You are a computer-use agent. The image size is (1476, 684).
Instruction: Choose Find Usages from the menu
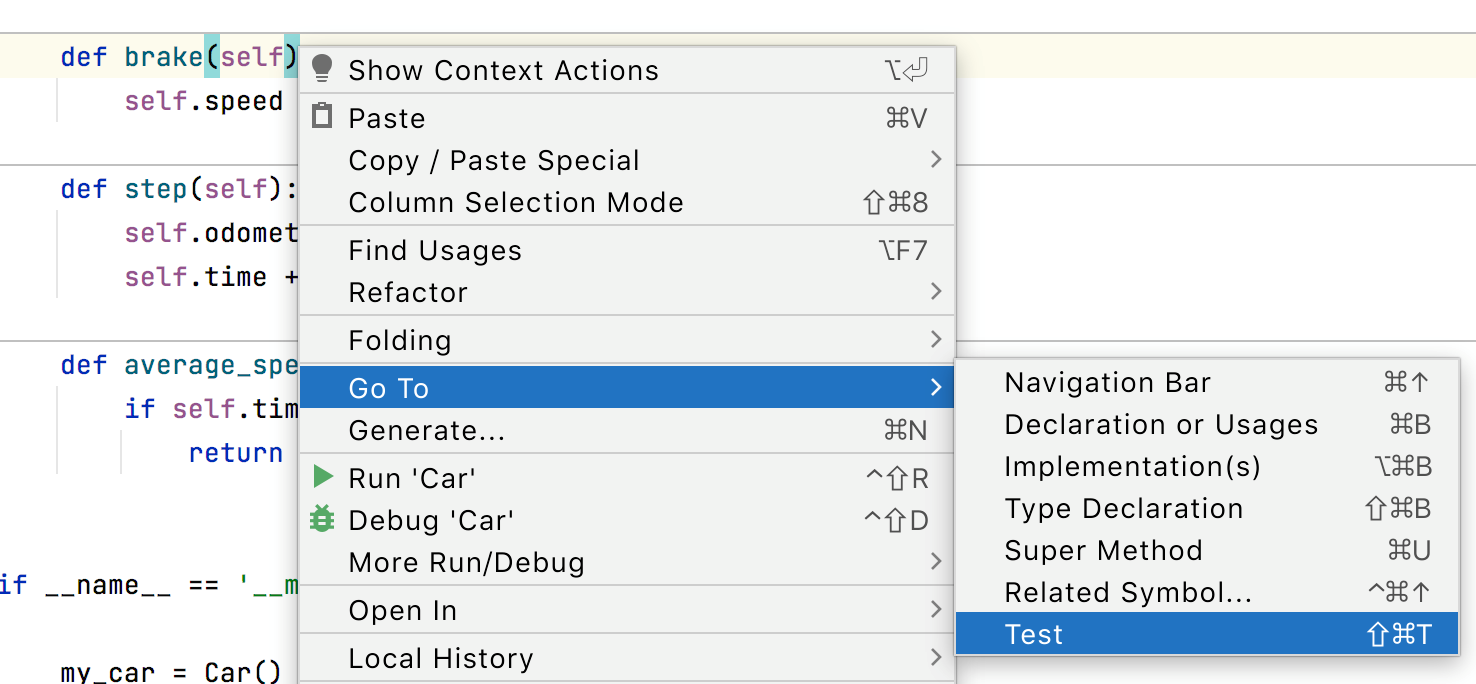[435, 250]
